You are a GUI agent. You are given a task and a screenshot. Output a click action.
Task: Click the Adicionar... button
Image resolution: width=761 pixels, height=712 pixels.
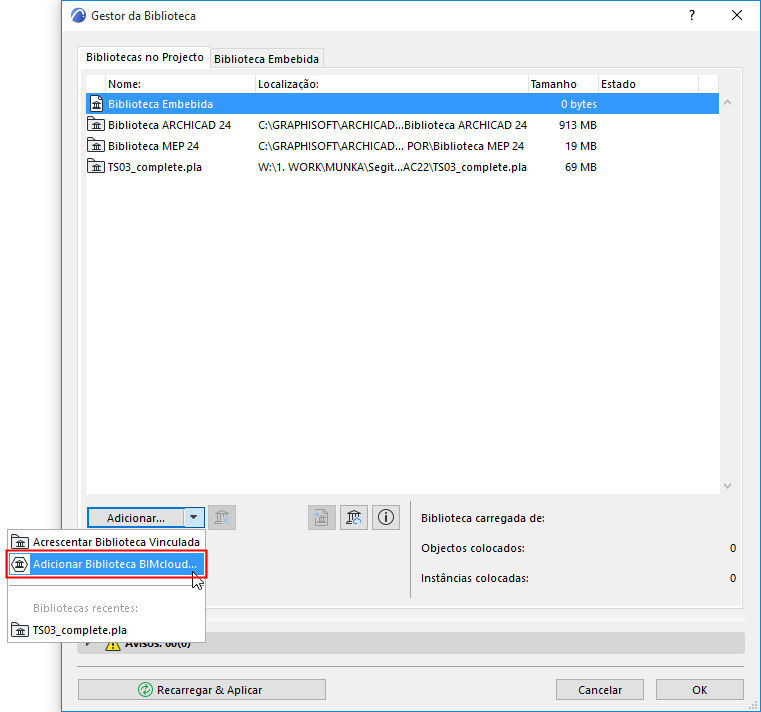136,517
